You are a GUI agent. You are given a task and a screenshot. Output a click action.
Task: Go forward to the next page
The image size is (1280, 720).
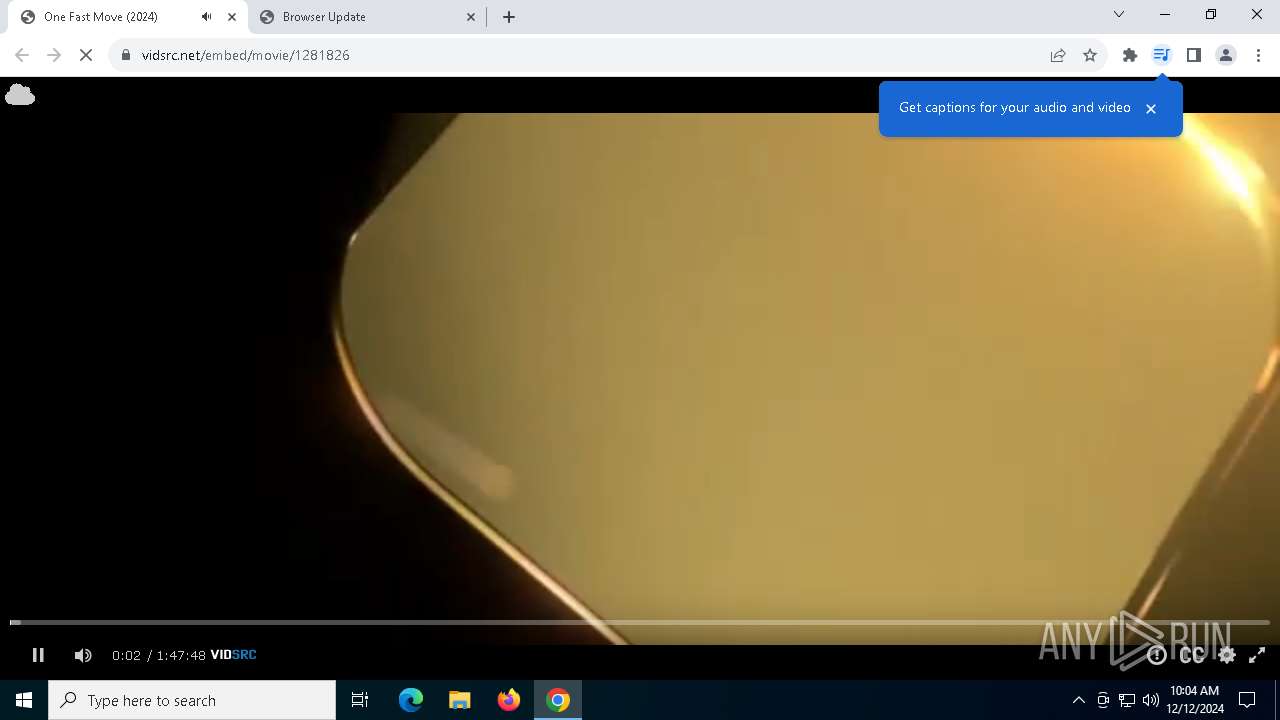(x=54, y=55)
